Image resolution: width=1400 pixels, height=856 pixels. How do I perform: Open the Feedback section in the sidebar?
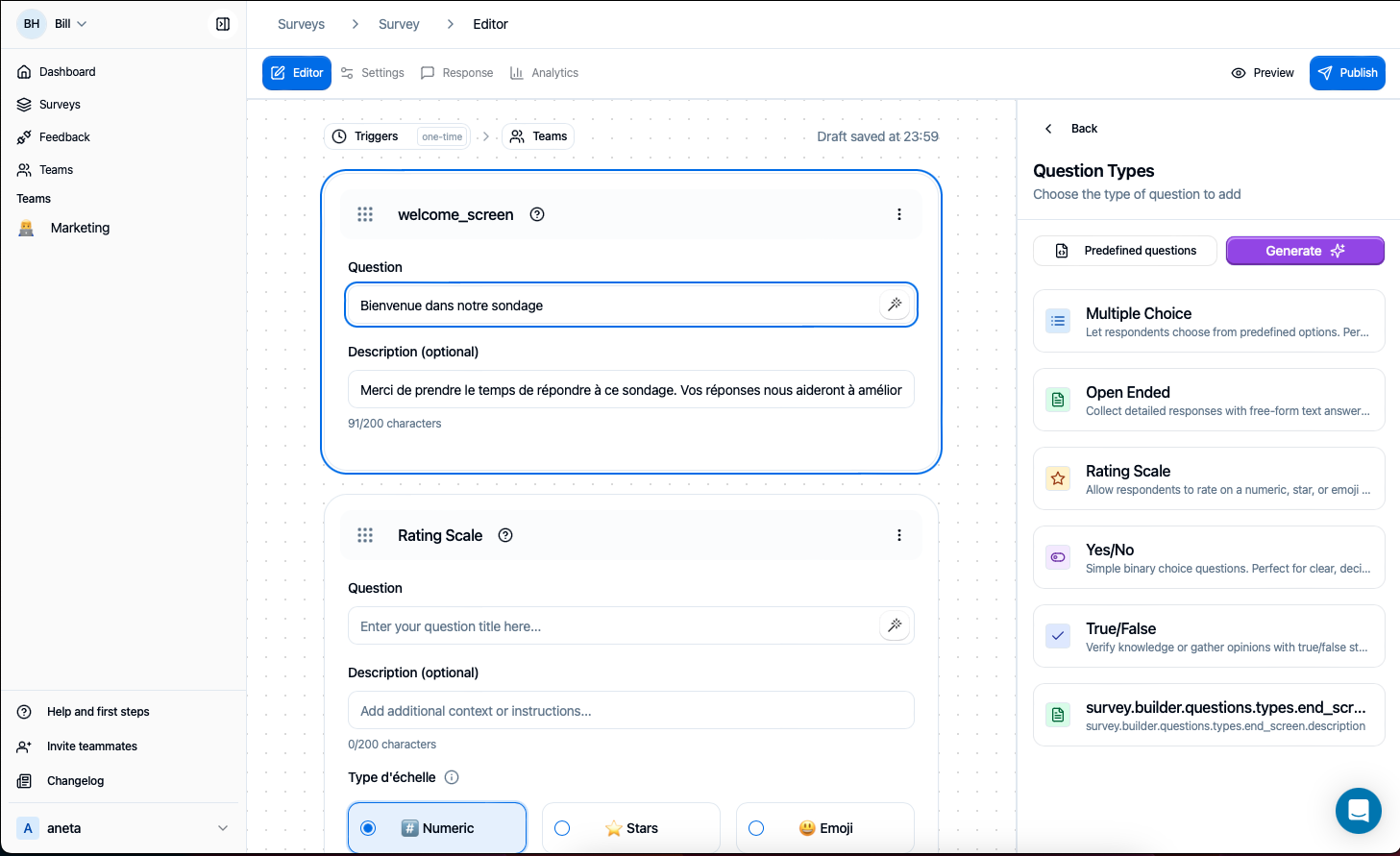pos(66,136)
